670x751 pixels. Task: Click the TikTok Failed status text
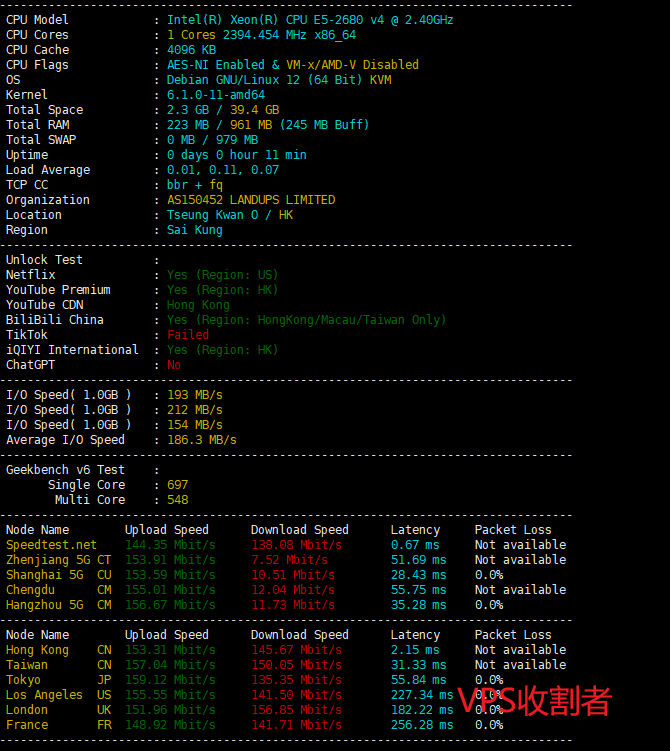click(188, 335)
